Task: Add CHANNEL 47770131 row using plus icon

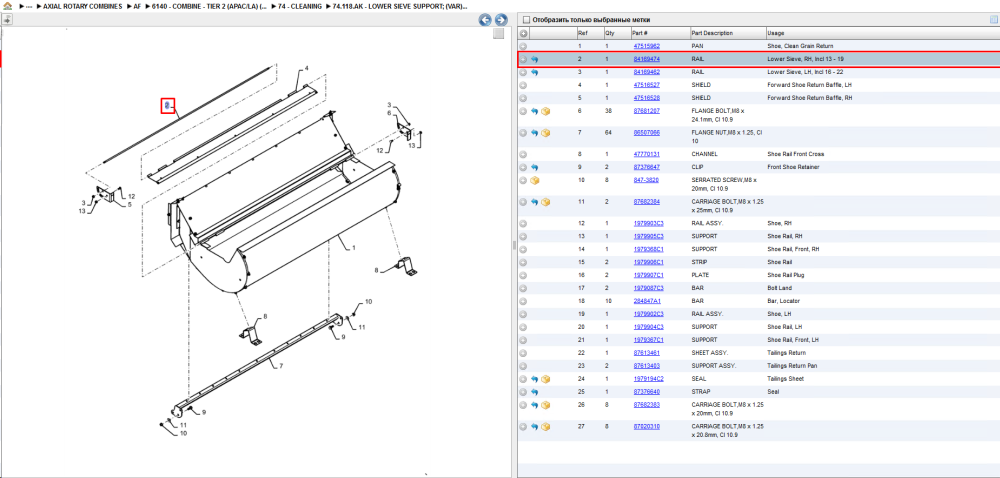Action: point(523,154)
